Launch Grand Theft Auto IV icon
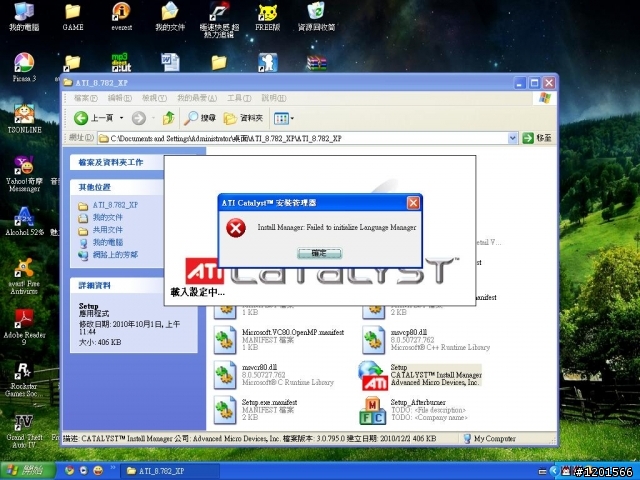 (24, 431)
